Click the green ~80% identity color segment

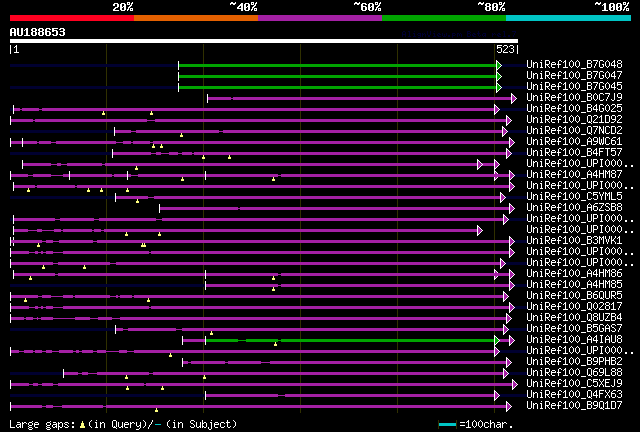click(444, 18)
